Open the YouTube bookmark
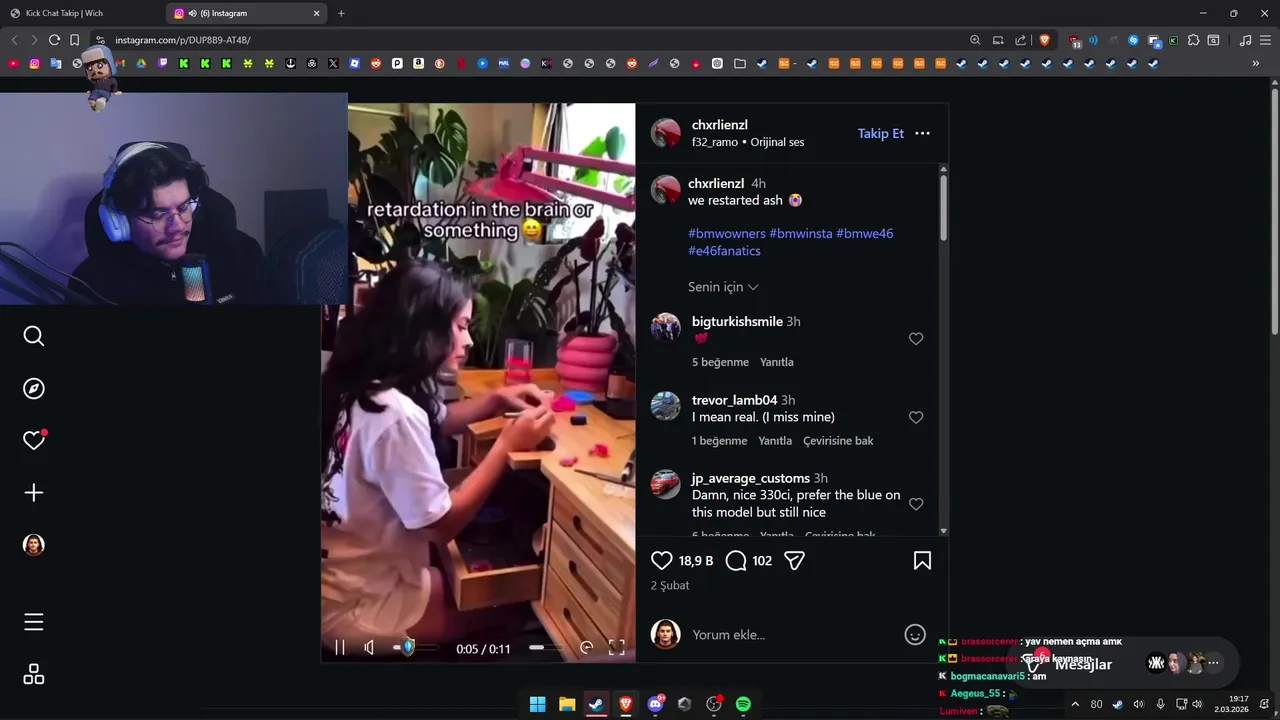The width and height of the screenshot is (1280, 720). (13, 63)
